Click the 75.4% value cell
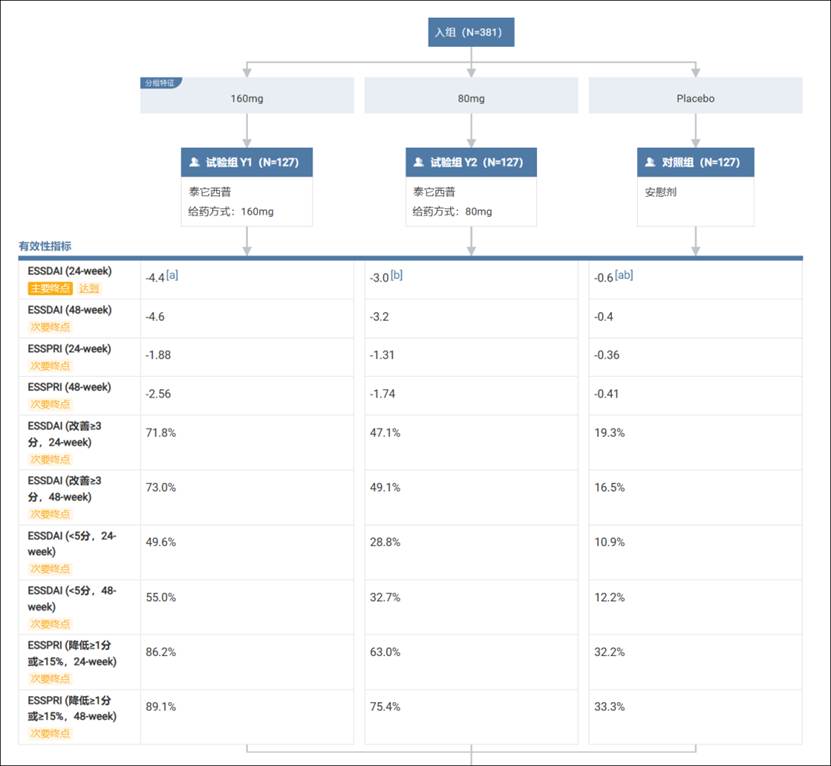This screenshot has height=766, width=831. (471, 717)
